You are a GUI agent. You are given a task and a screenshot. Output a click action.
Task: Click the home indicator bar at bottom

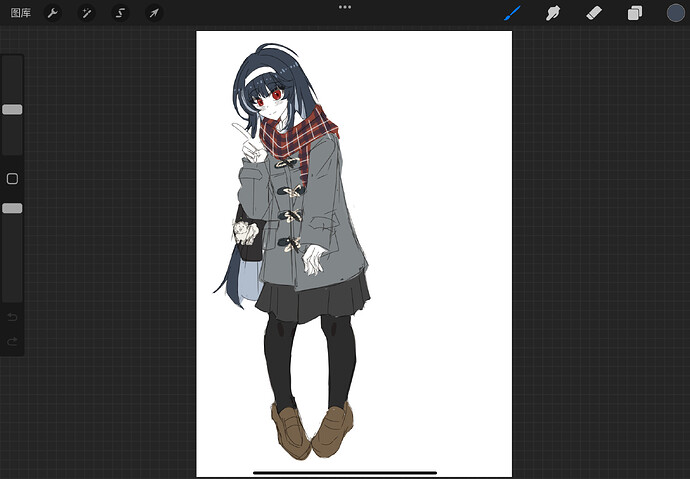click(345, 473)
